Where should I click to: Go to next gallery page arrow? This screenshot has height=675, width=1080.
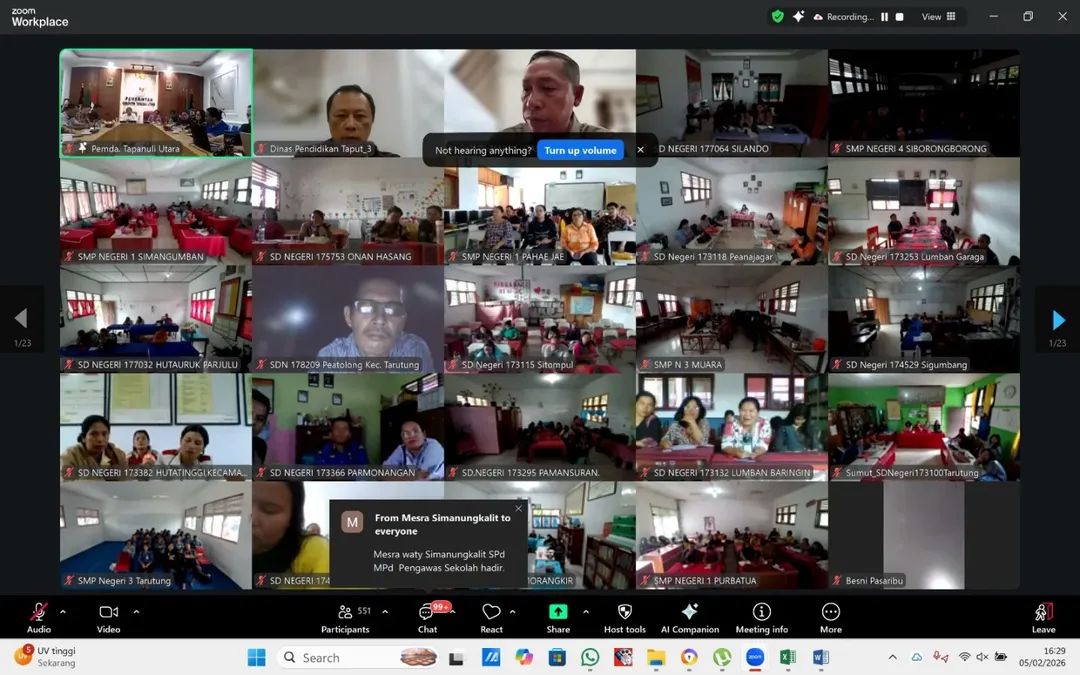(1058, 320)
